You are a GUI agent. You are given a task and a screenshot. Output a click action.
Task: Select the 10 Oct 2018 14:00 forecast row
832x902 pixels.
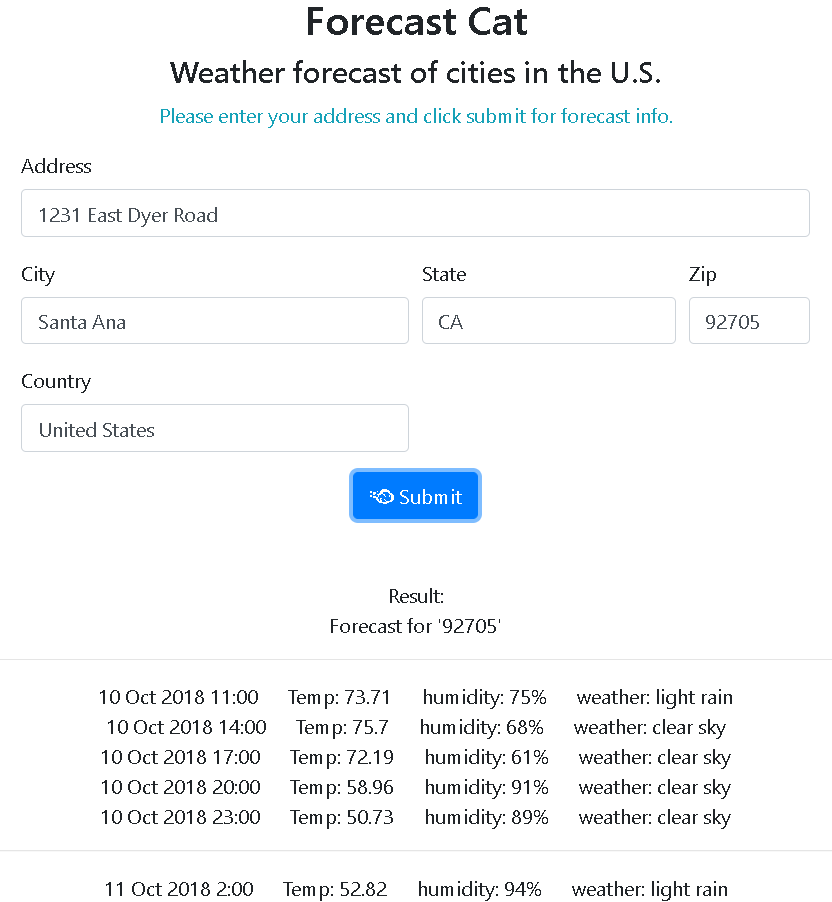pyautogui.click(x=415, y=727)
